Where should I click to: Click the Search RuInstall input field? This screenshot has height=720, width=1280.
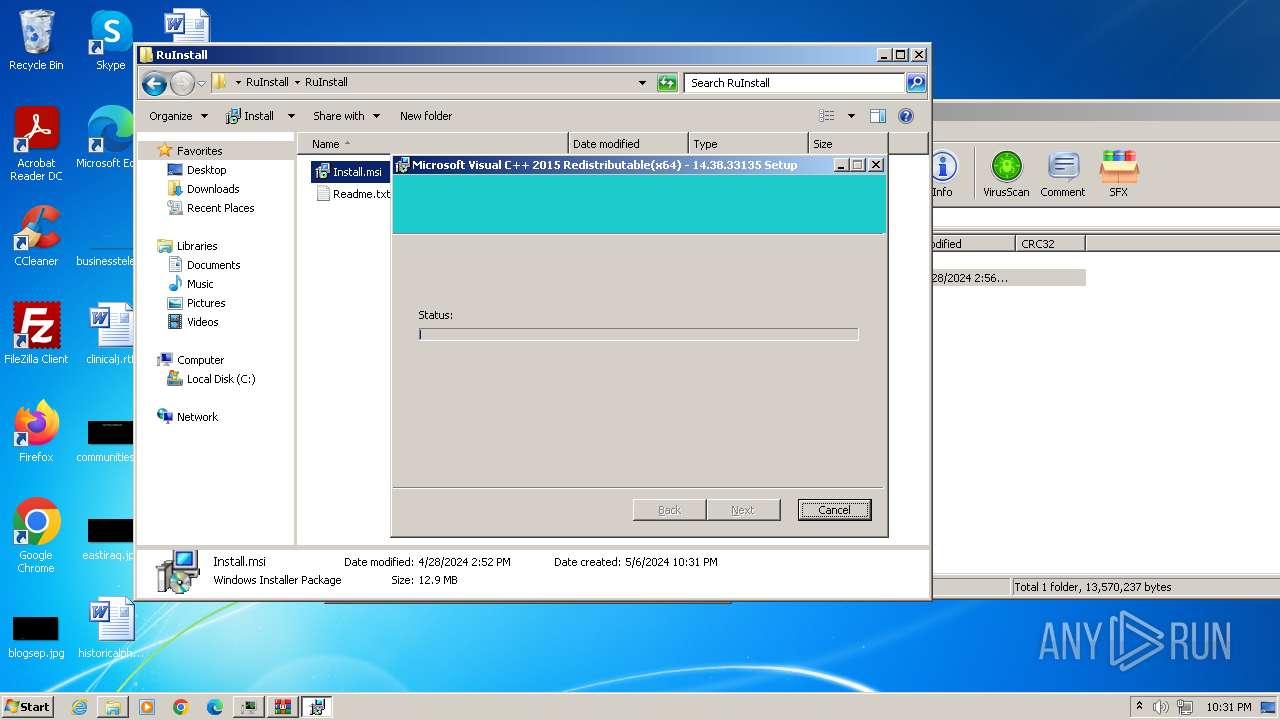click(x=795, y=83)
